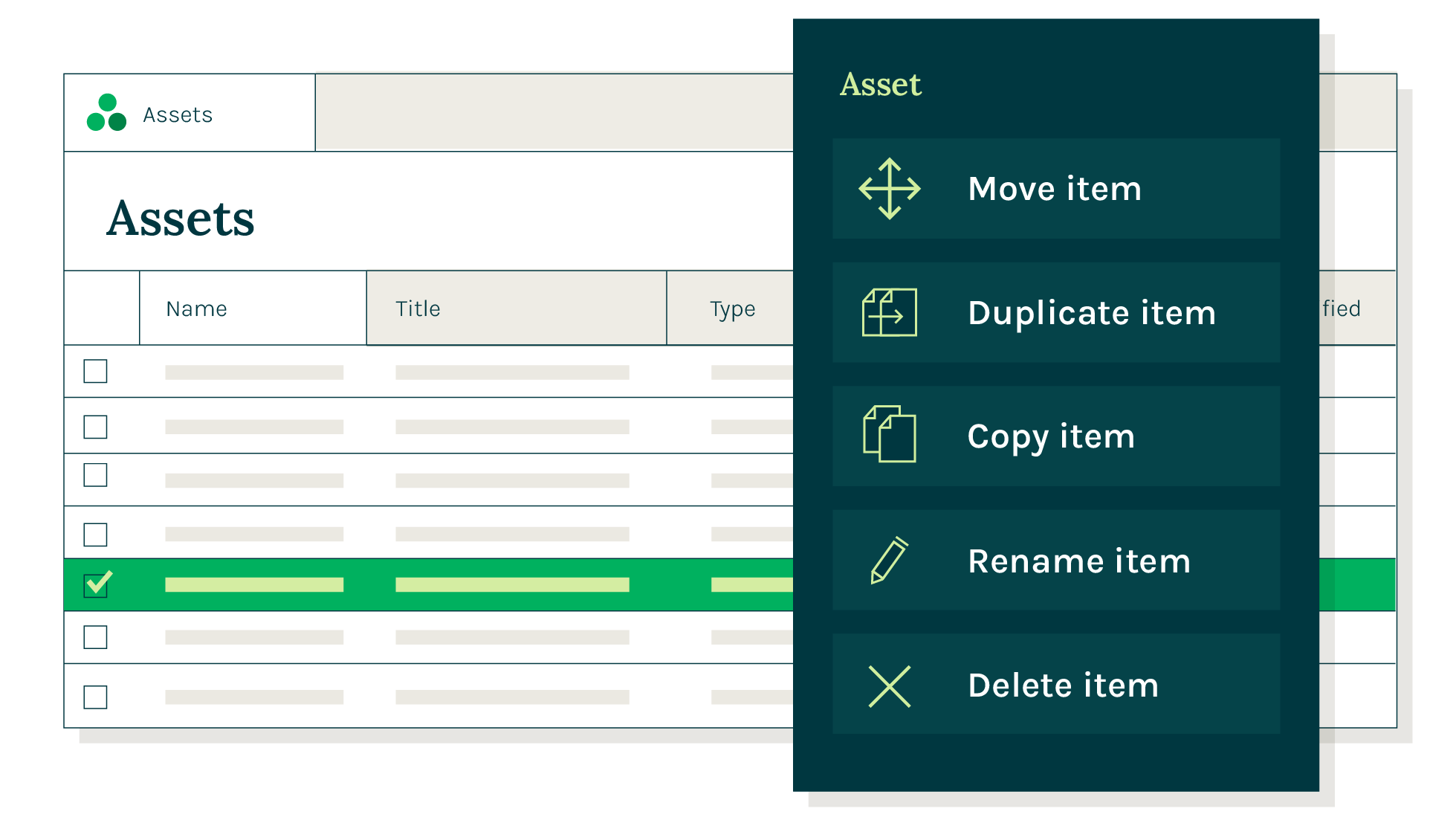Click the highlighted row's name placeholder
Image resolution: width=1456 pixels, height=823 pixels.
click(x=254, y=585)
